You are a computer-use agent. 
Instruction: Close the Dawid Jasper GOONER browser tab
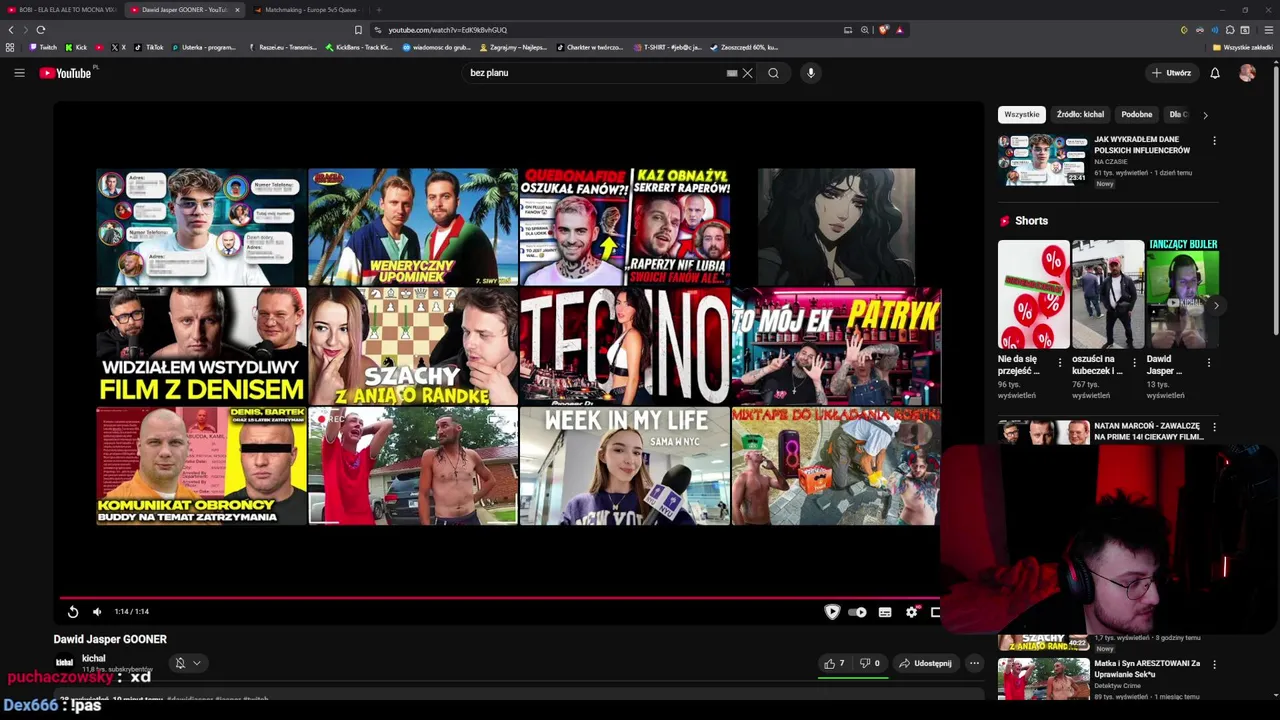237,10
